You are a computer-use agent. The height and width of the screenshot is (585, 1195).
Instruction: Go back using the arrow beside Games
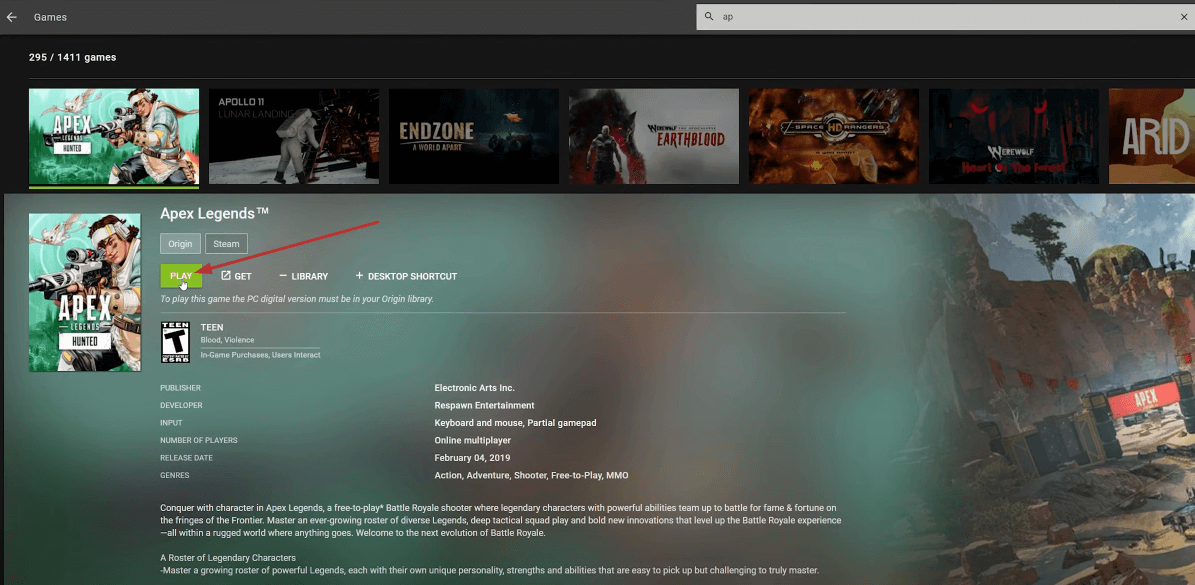point(11,17)
